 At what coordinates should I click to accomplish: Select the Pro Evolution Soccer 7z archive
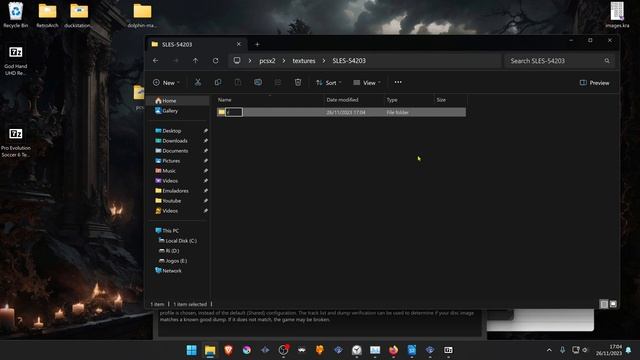coord(16,143)
